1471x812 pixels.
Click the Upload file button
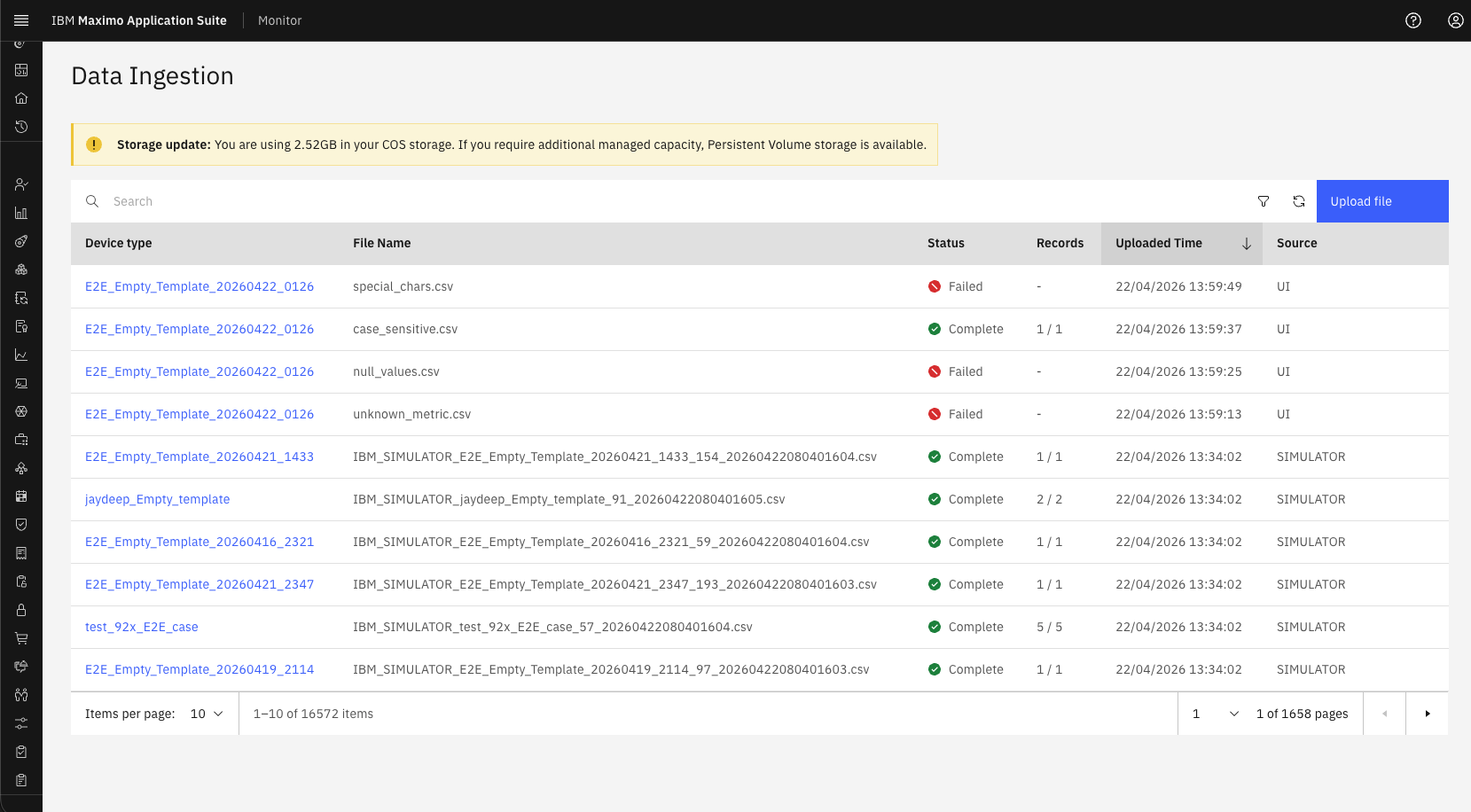point(1382,201)
